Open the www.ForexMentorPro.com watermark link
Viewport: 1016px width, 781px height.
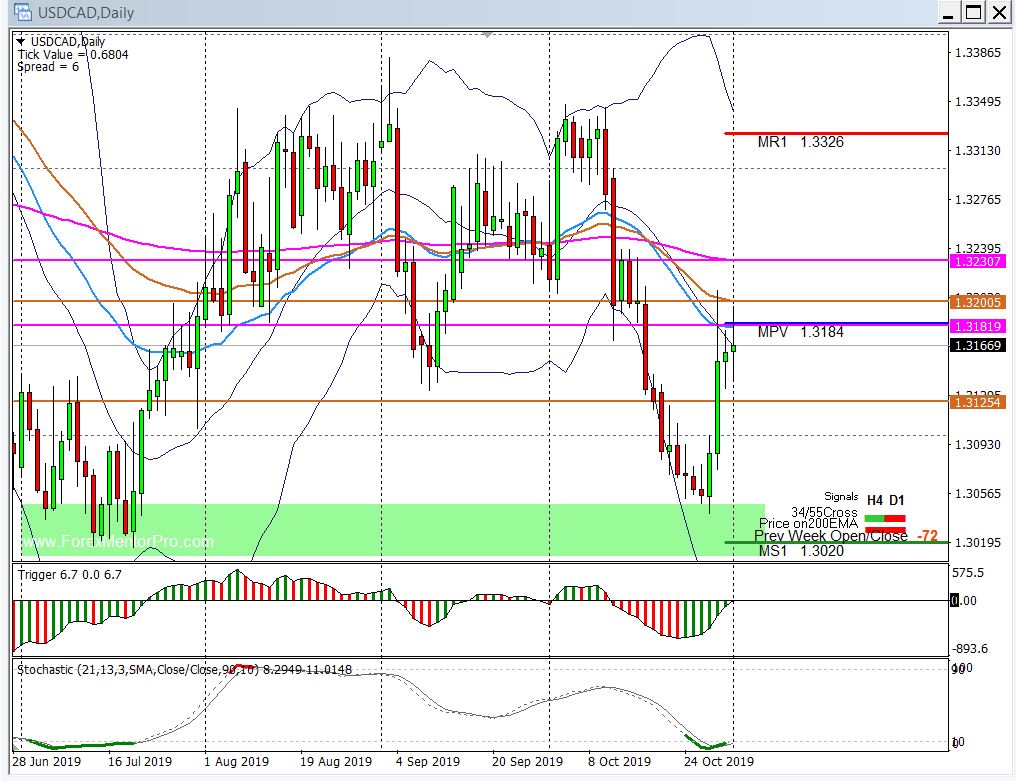click(118, 542)
